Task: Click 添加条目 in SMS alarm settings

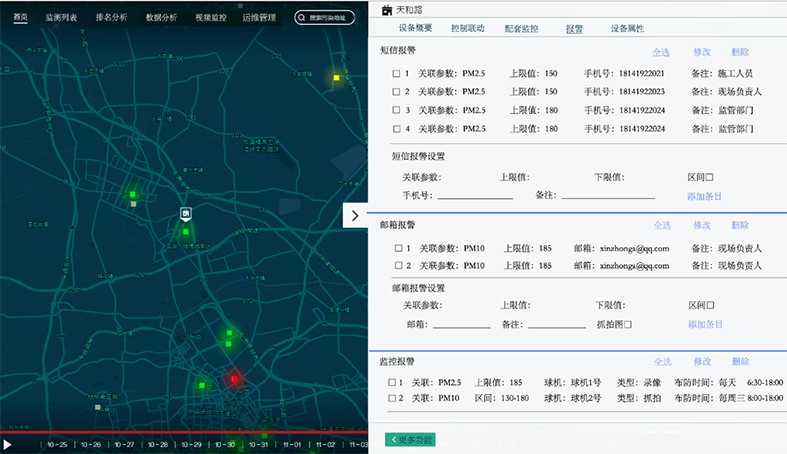Action: (704, 196)
